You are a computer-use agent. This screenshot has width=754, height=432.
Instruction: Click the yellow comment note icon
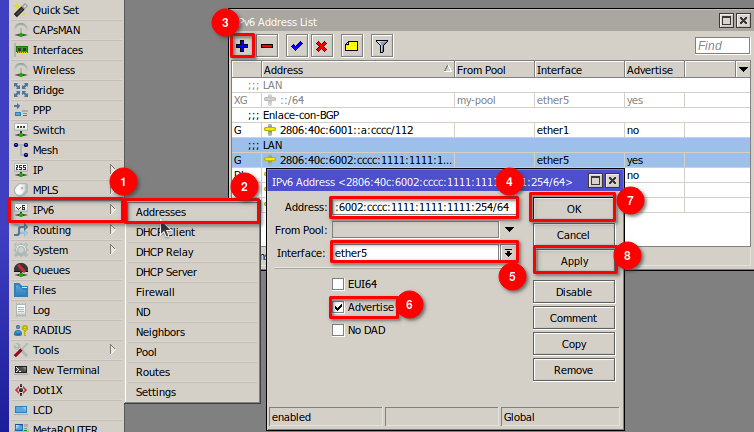(352, 46)
